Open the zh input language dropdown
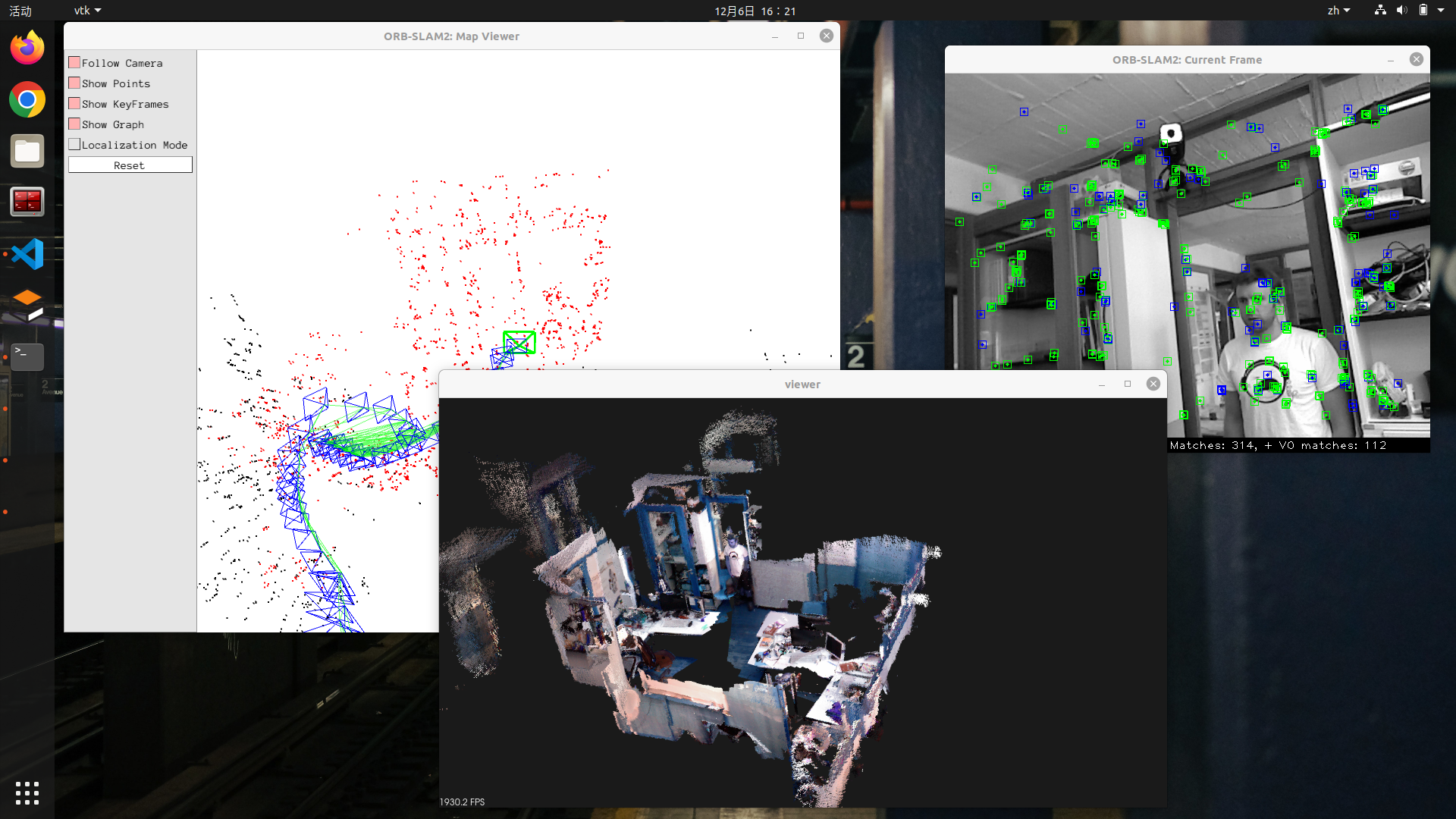Screen dimensions: 1456x819 pos(1338,11)
